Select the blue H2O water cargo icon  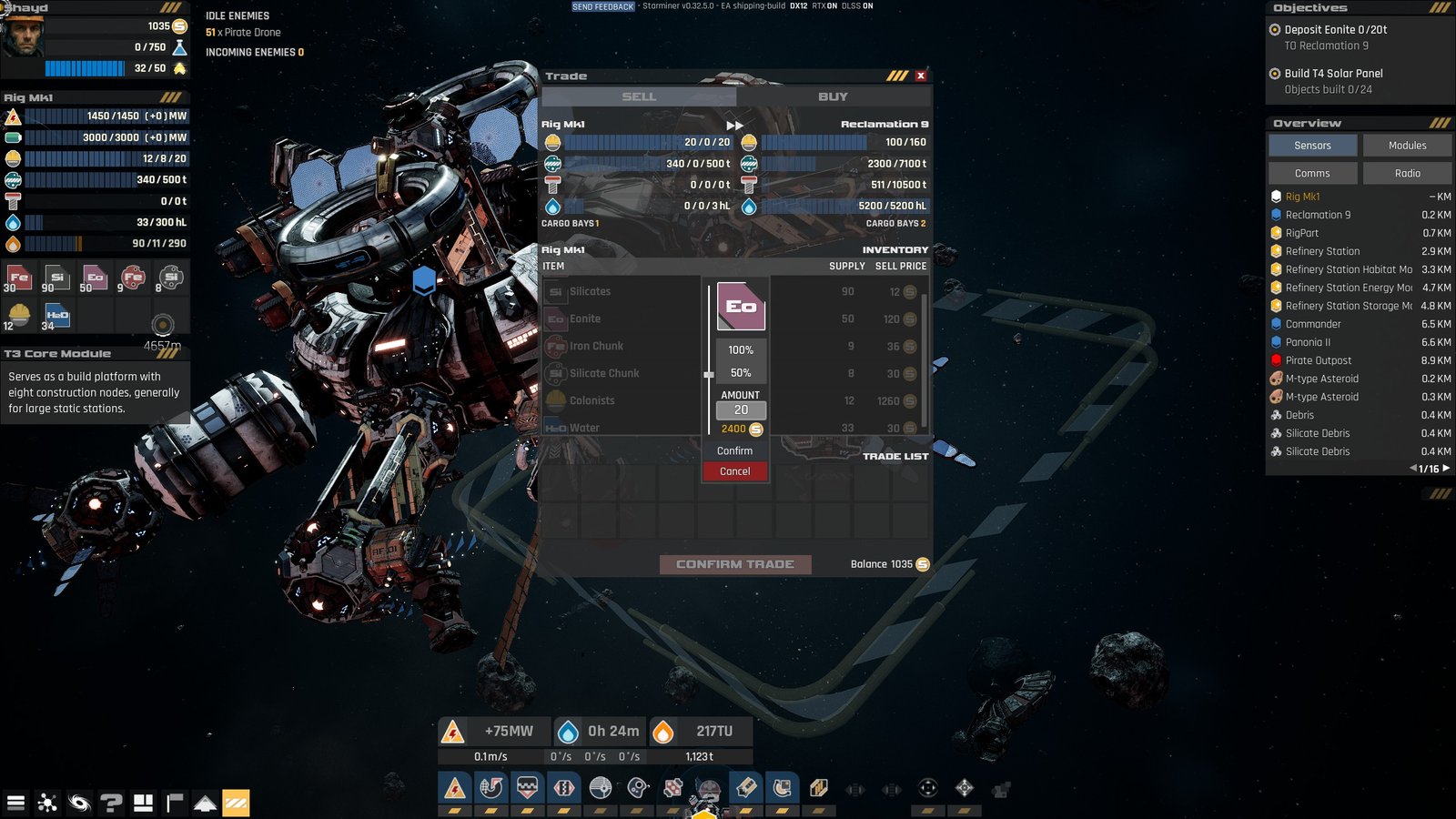[57, 316]
